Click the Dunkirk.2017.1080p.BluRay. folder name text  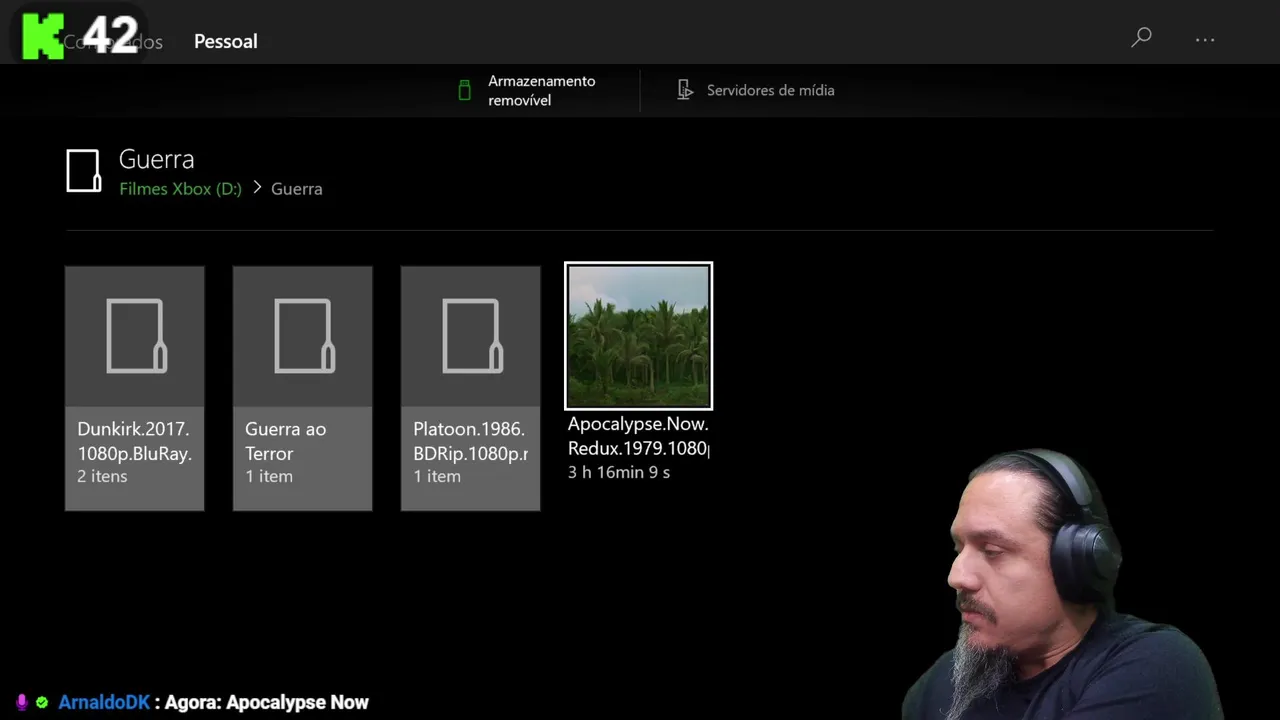click(x=134, y=441)
